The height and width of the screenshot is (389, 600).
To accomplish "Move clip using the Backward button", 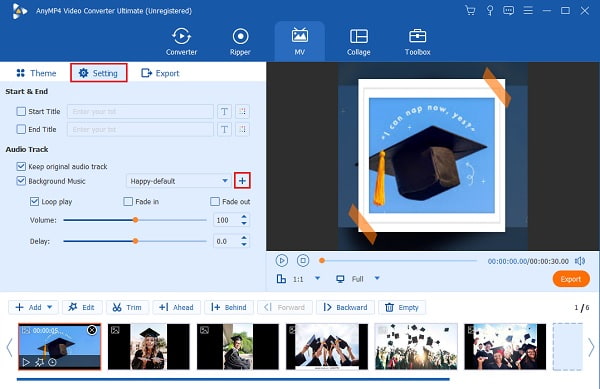I will click(x=345, y=307).
